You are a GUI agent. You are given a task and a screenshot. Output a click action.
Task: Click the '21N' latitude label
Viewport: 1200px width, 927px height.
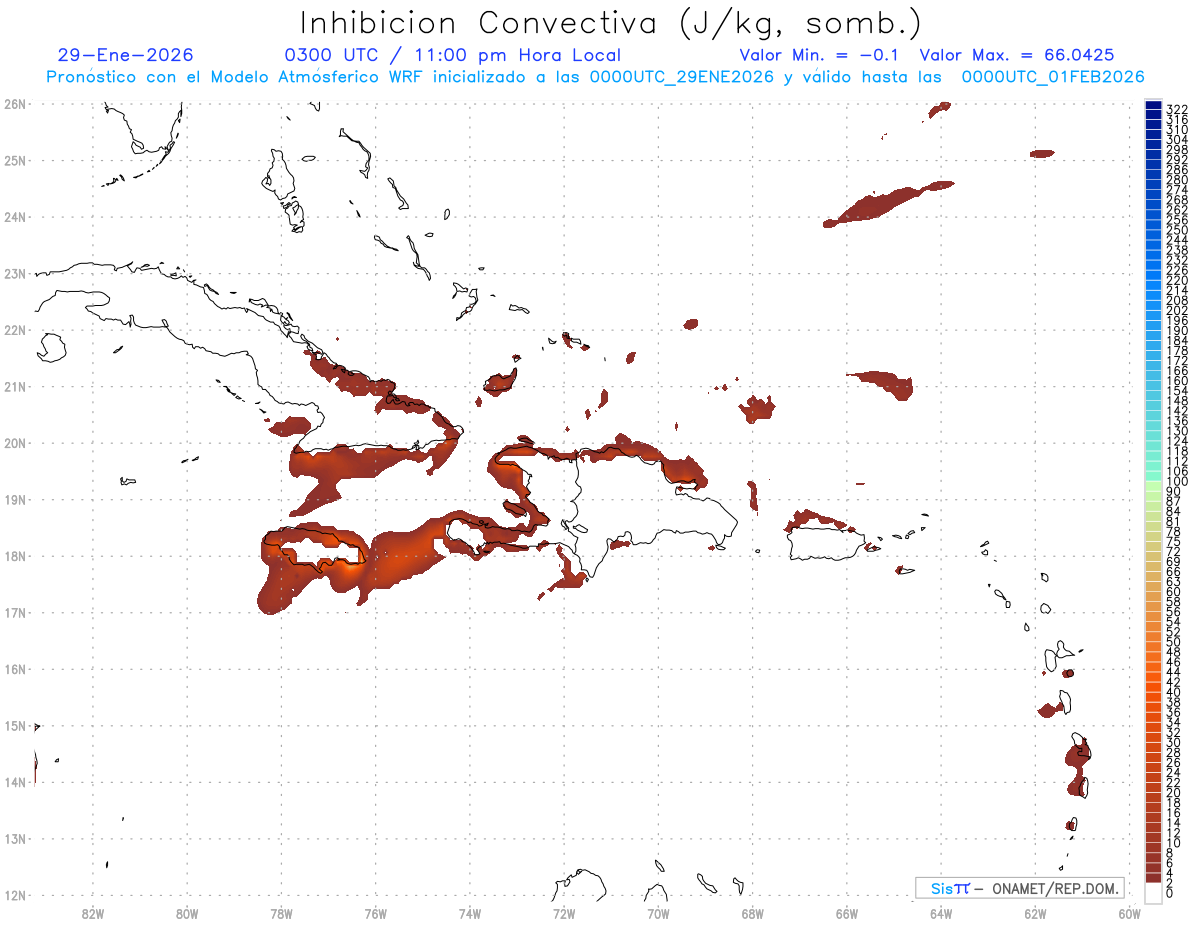click(x=14, y=386)
